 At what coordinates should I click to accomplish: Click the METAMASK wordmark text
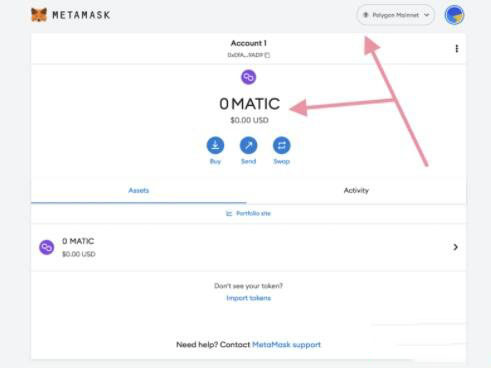tap(81, 15)
